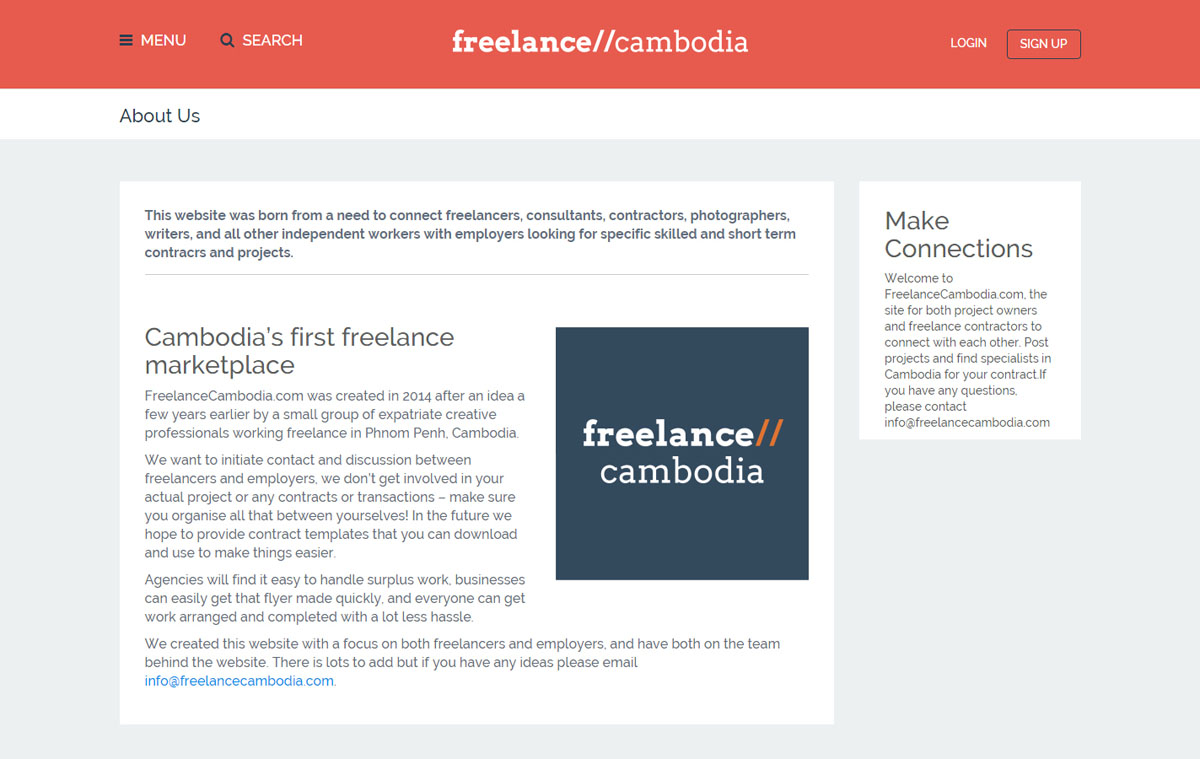The height and width of the screenshot is (759, 1200).
Task: Open the LOGIN link
Action: [968, 43]
